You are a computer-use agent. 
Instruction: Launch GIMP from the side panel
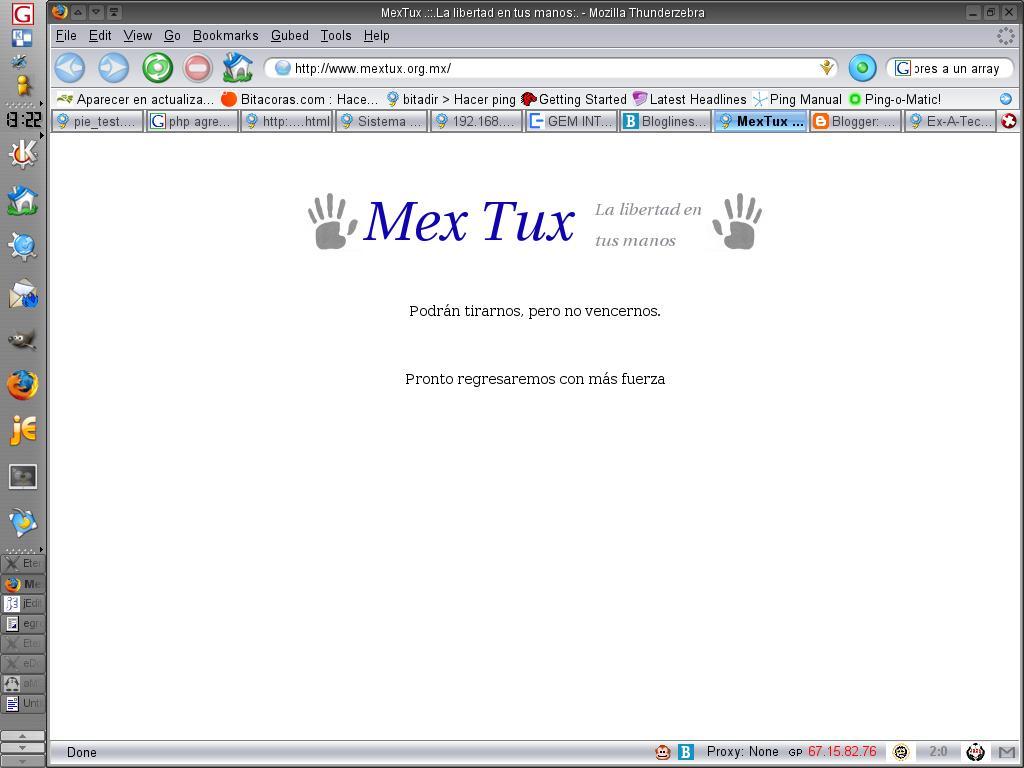point(23,339)
